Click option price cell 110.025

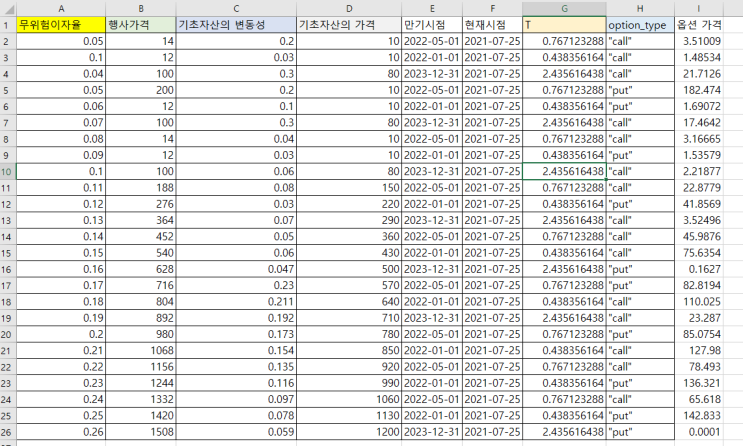click(x=698, y=302)
